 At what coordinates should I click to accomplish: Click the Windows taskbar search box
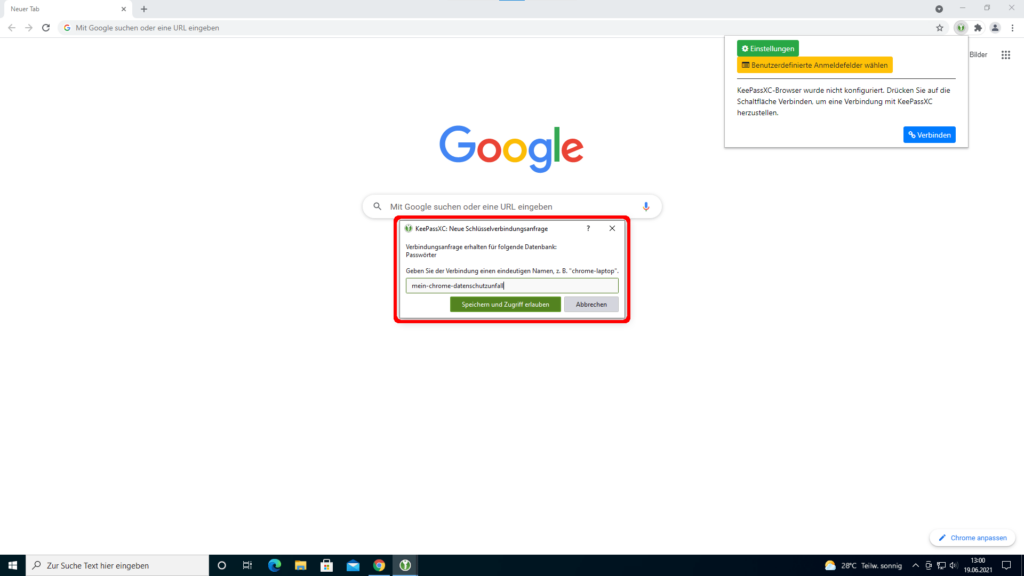click(x=118, y=566)
